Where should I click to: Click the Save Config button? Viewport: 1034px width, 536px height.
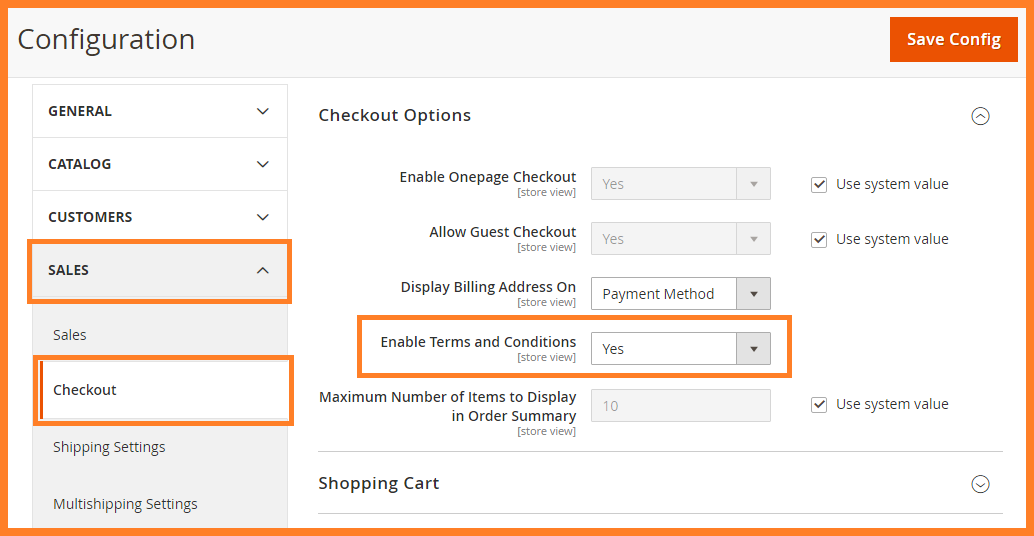pyautogui.click(x=953, y=40)
